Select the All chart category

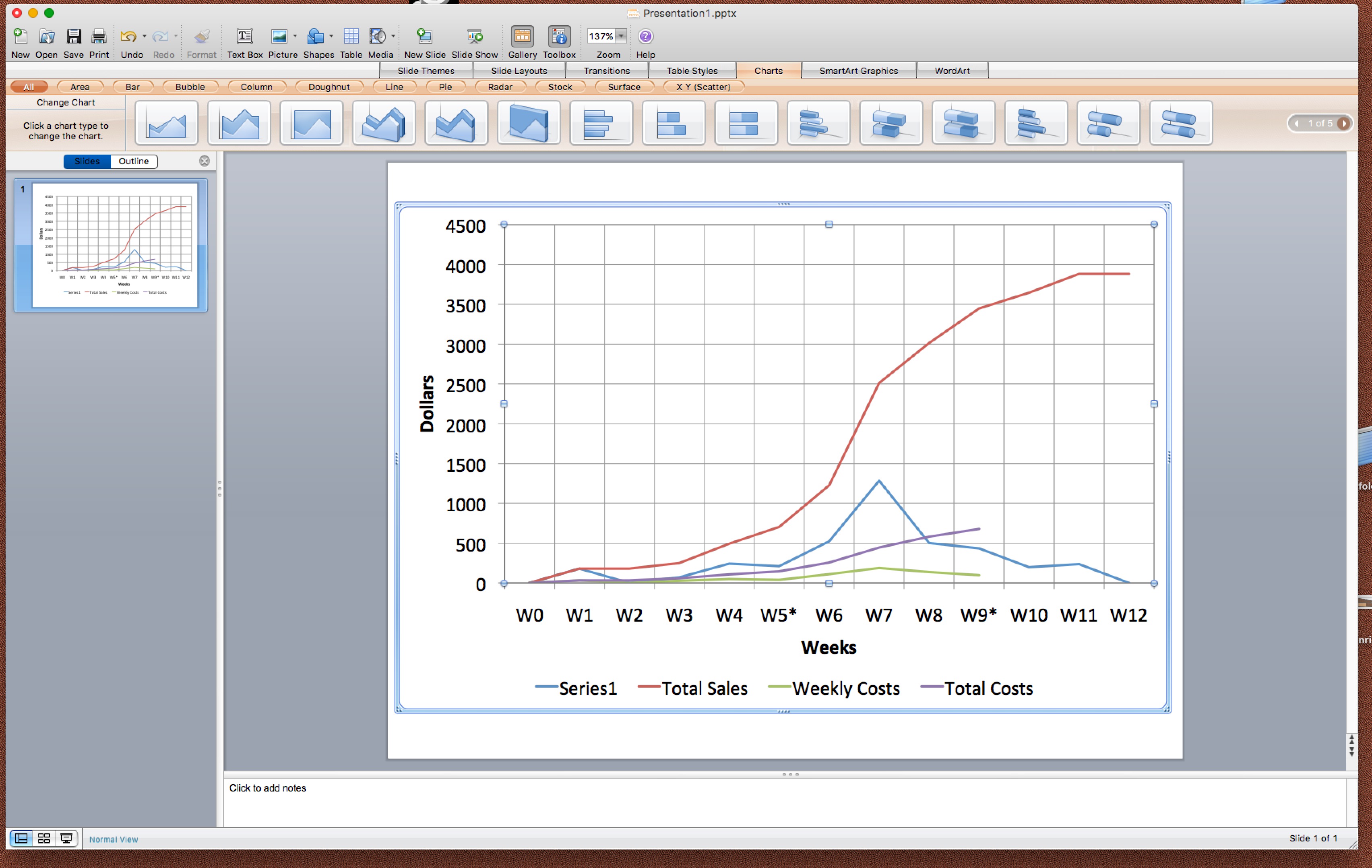pos(29,87)
